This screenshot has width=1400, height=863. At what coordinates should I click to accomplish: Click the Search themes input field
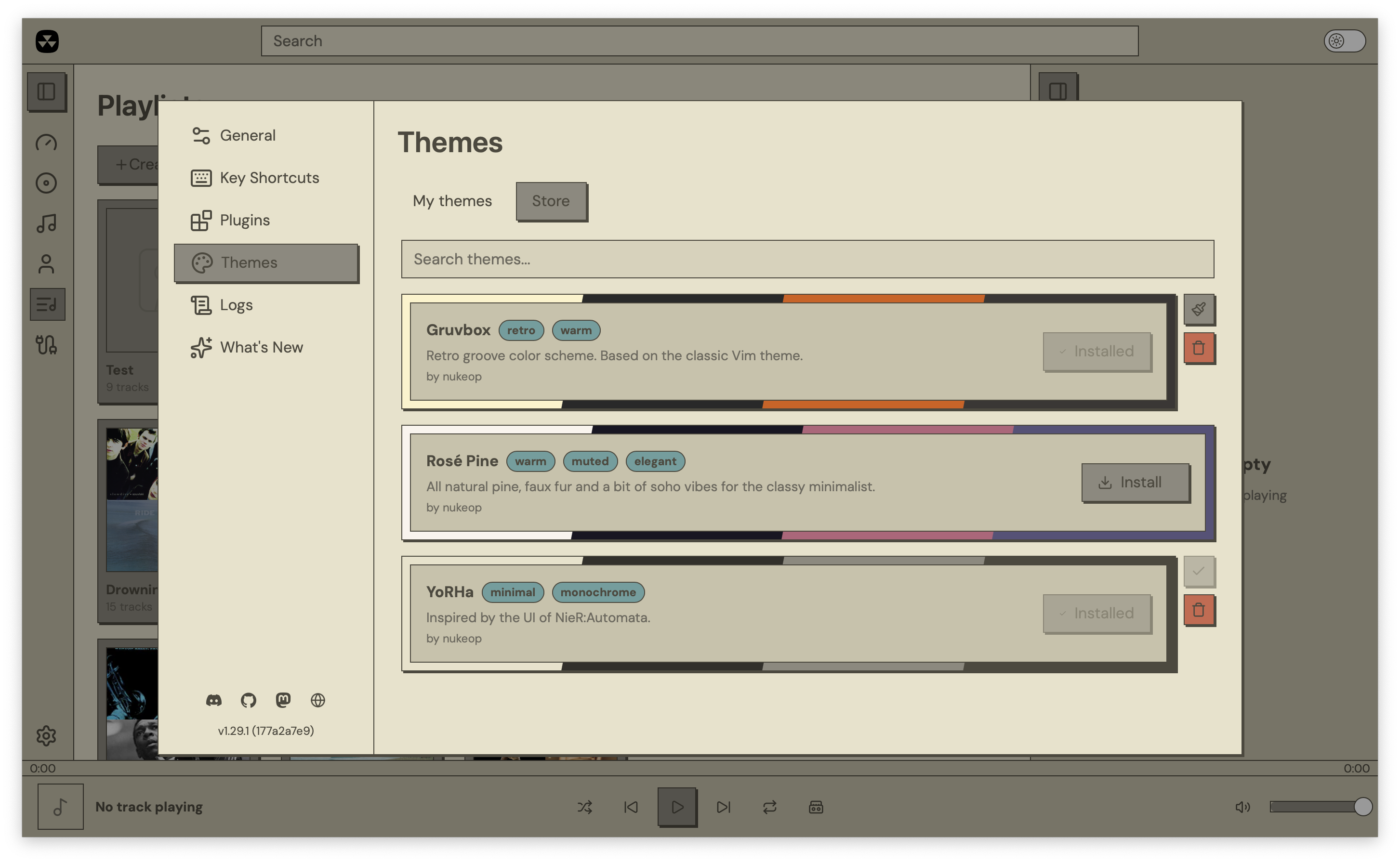pyautogui.click(x=808, y=259)
